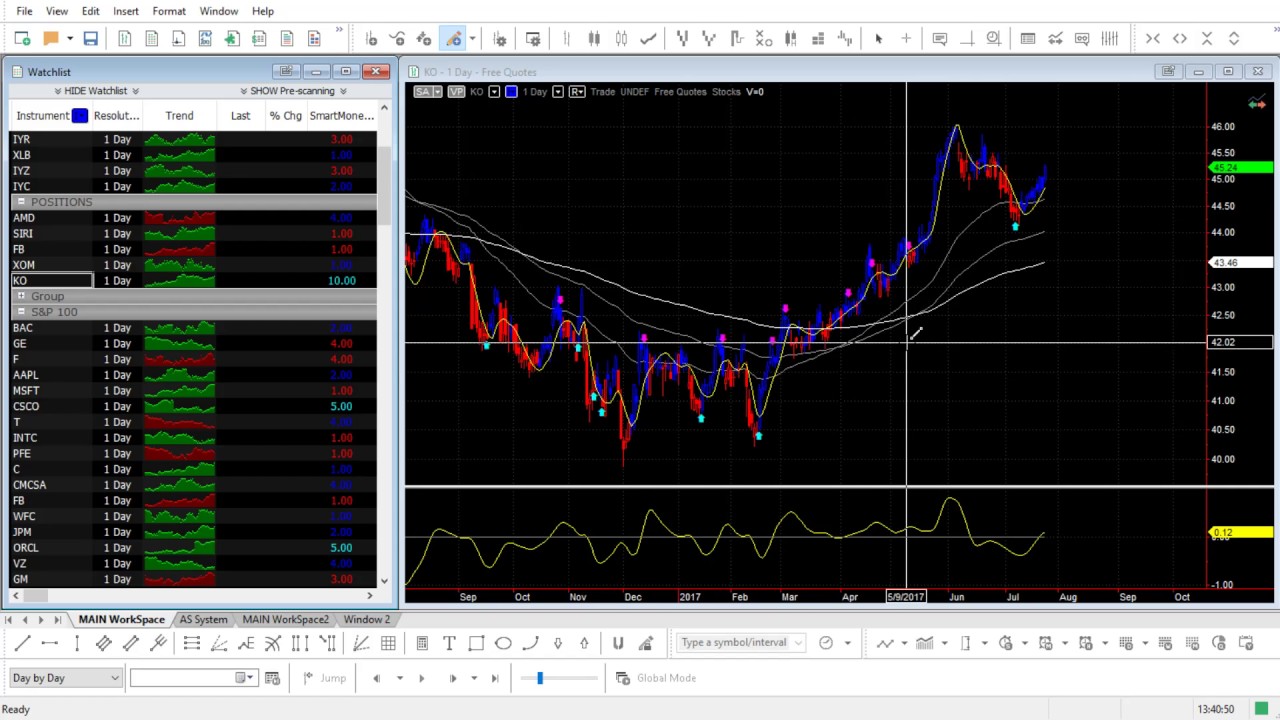1280x720 pixels.
Task: Select the arrow pointer cursor tool
Action: click(879, 38)
